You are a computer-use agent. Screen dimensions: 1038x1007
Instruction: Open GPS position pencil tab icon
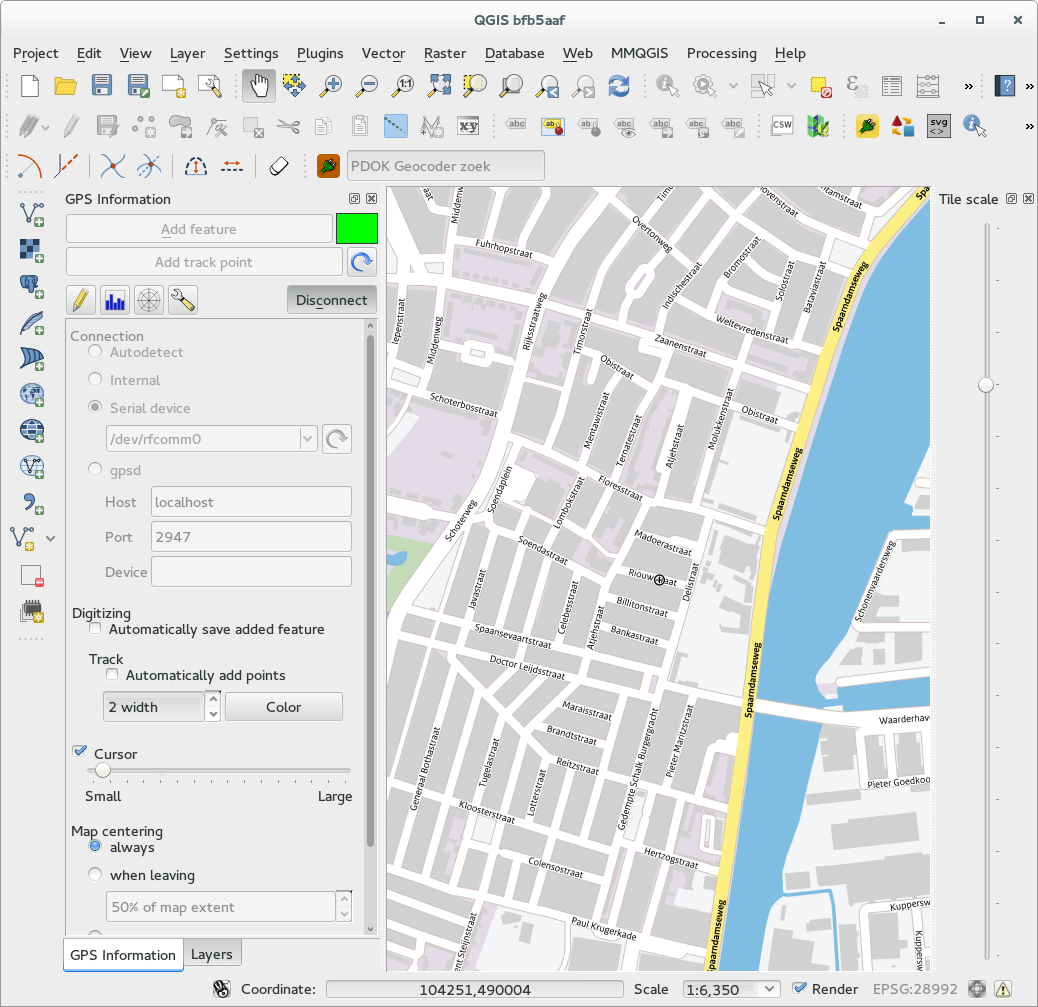[80, 301]
